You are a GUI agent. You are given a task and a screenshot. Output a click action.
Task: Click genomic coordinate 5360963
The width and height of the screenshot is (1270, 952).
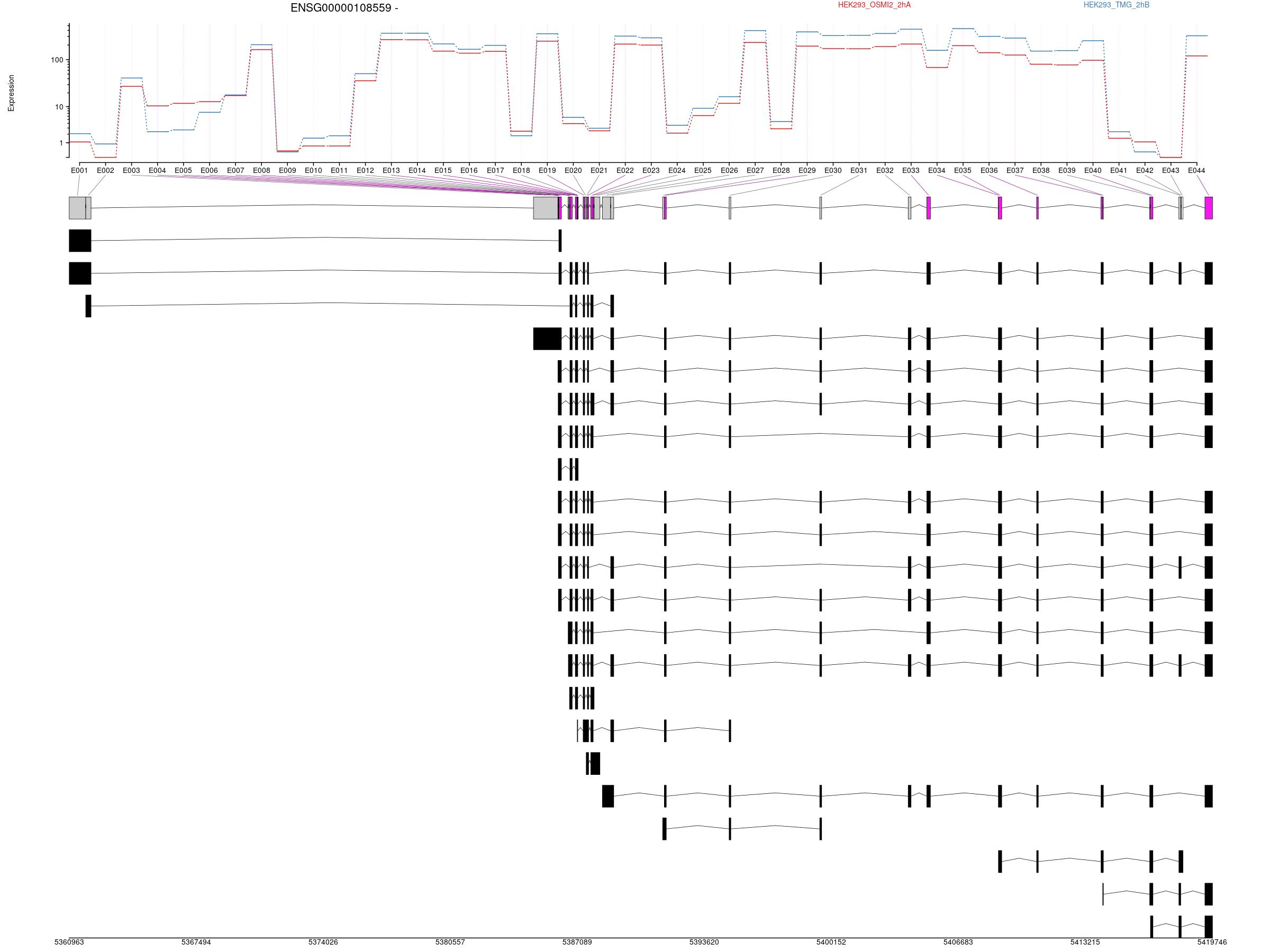(x=69, y=942)
